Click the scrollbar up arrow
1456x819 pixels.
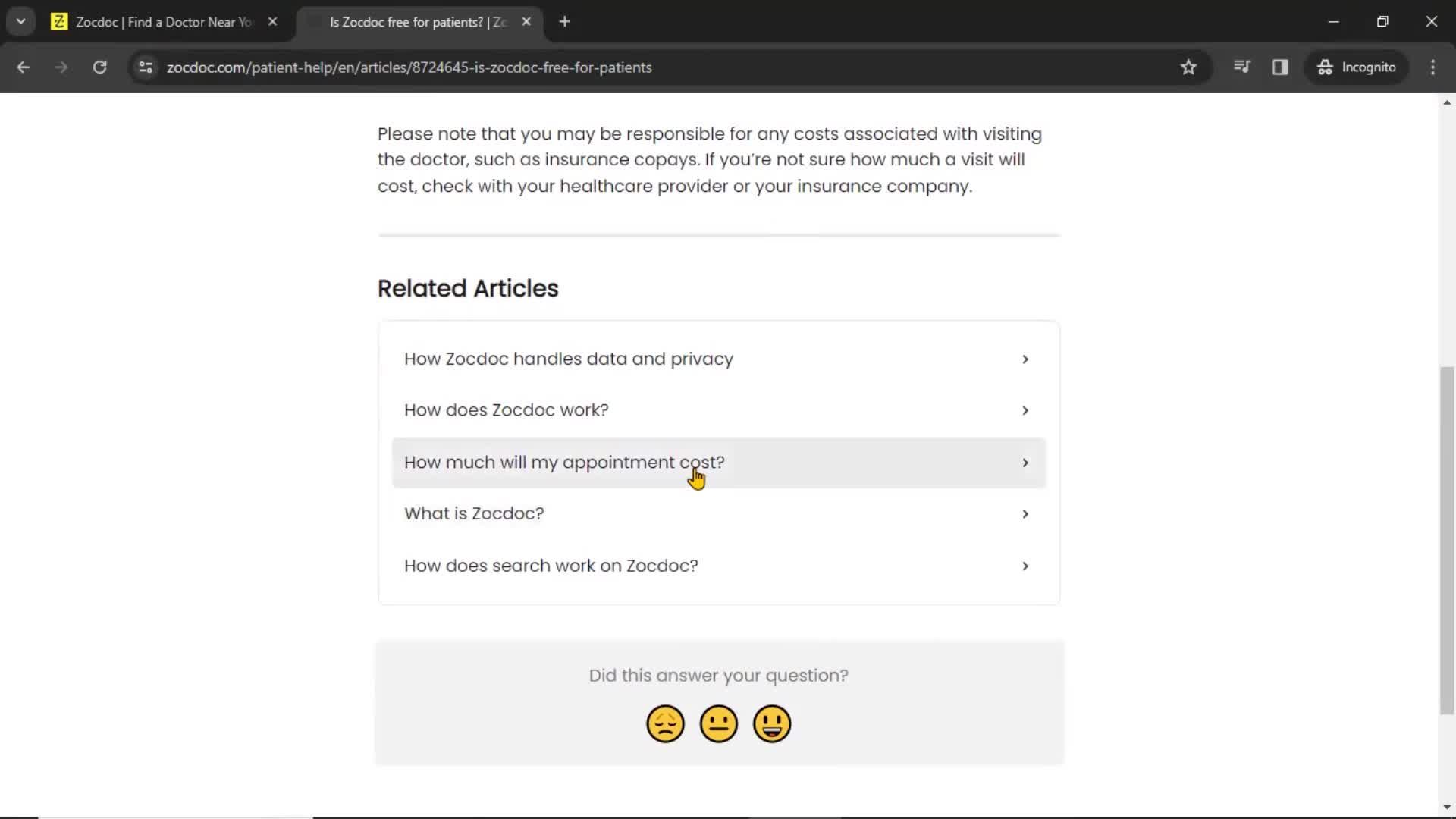[1447, 102]
